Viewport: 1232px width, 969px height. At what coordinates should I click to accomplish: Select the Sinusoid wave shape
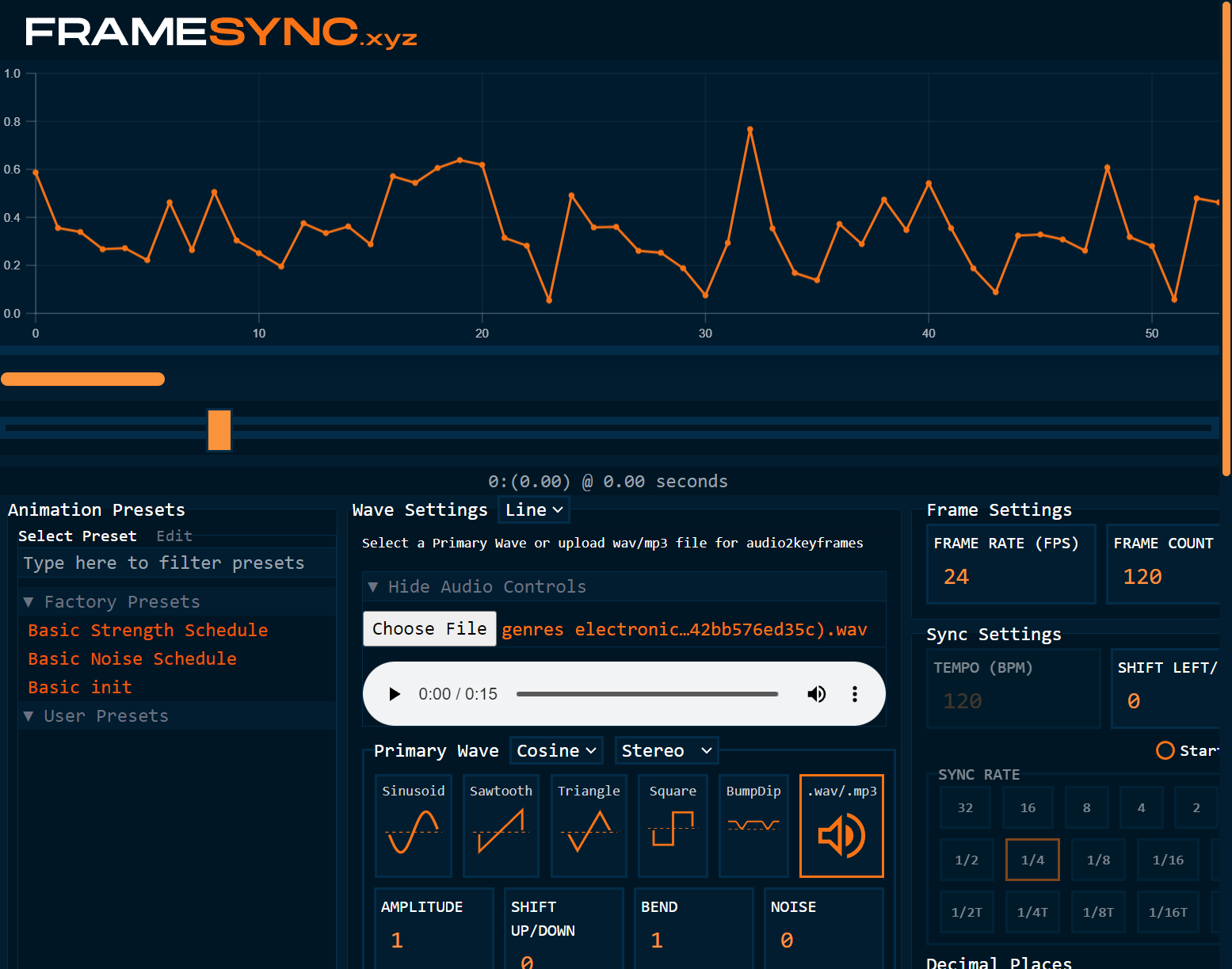pyautogui.click(x=414, y=826)
